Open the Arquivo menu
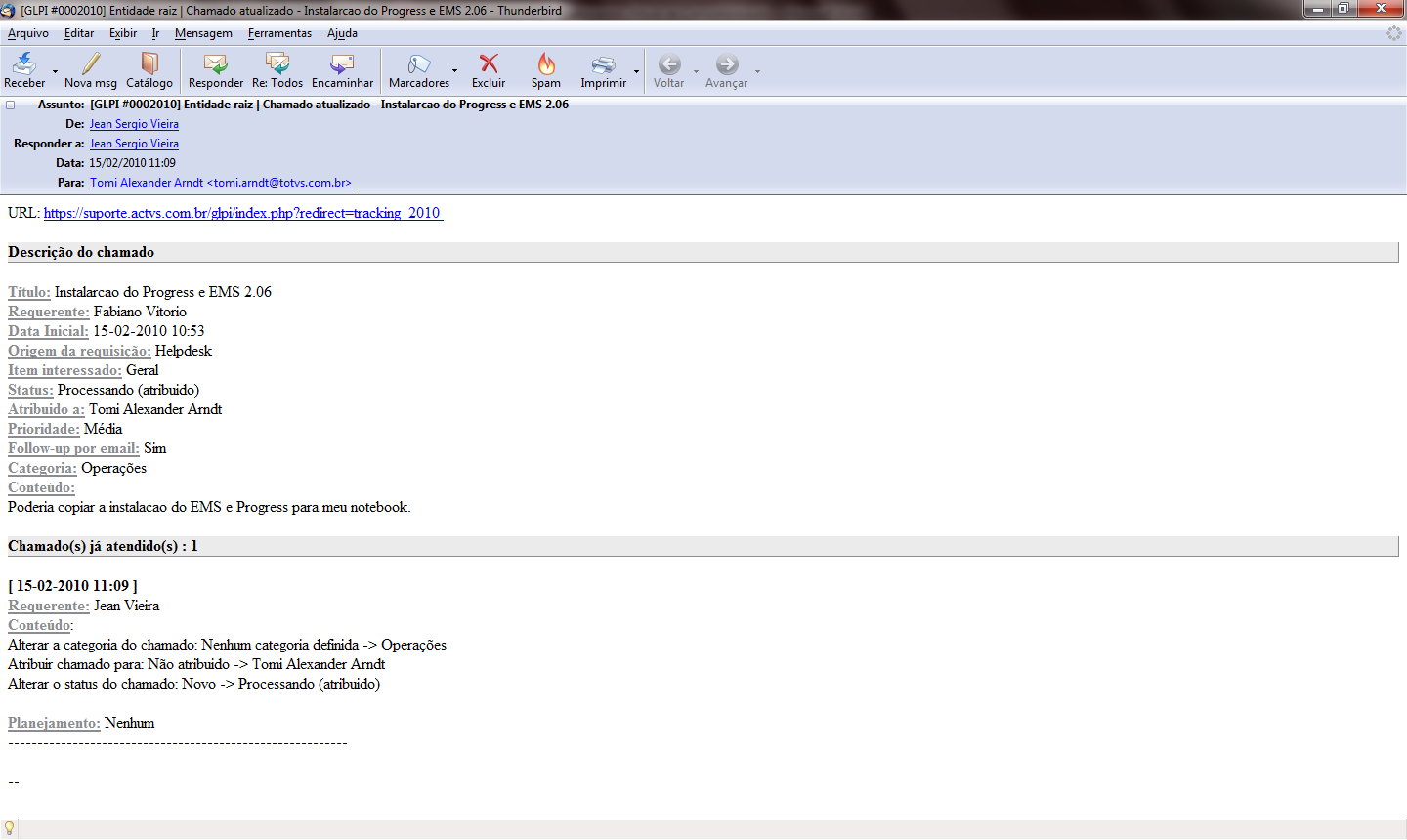Image resolution: width=1407 pixels, height=840 pixels. pos(28,33)
